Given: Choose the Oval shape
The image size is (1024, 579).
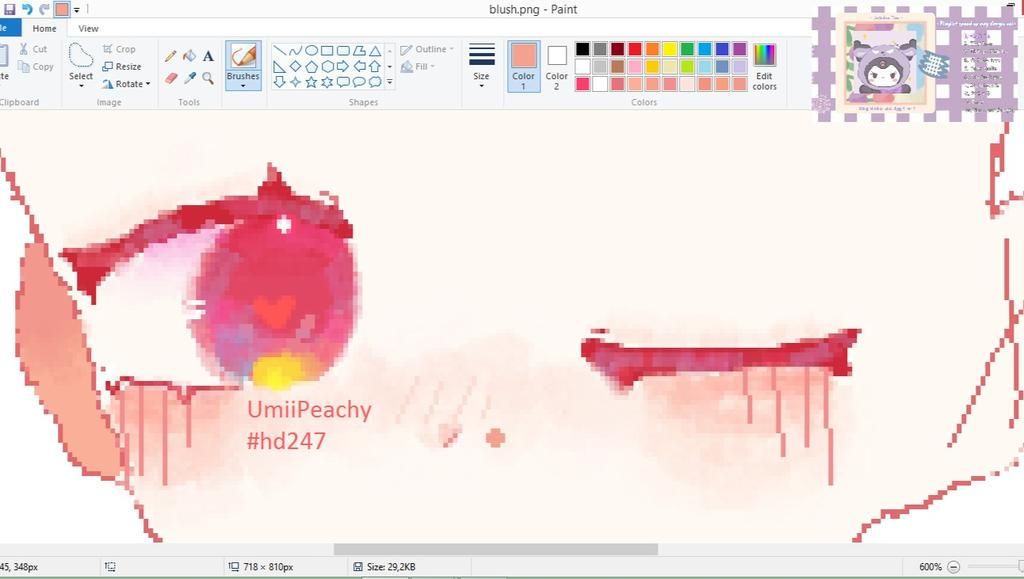Looking at the screenshot, I should pos(312,50).
